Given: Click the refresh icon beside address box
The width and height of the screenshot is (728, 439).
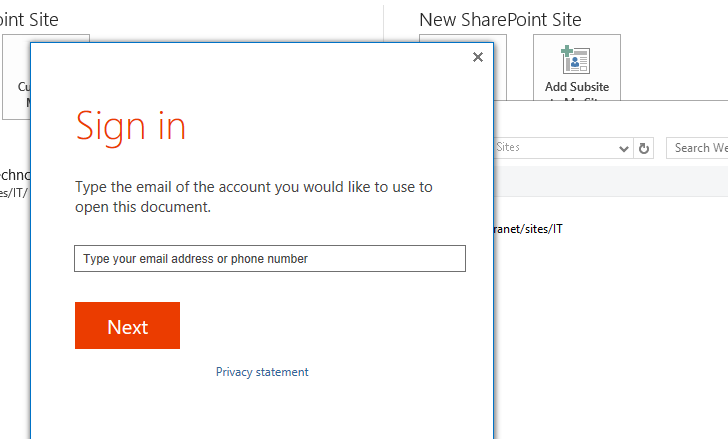Looking at the screenshot, I should coord(644,148).
